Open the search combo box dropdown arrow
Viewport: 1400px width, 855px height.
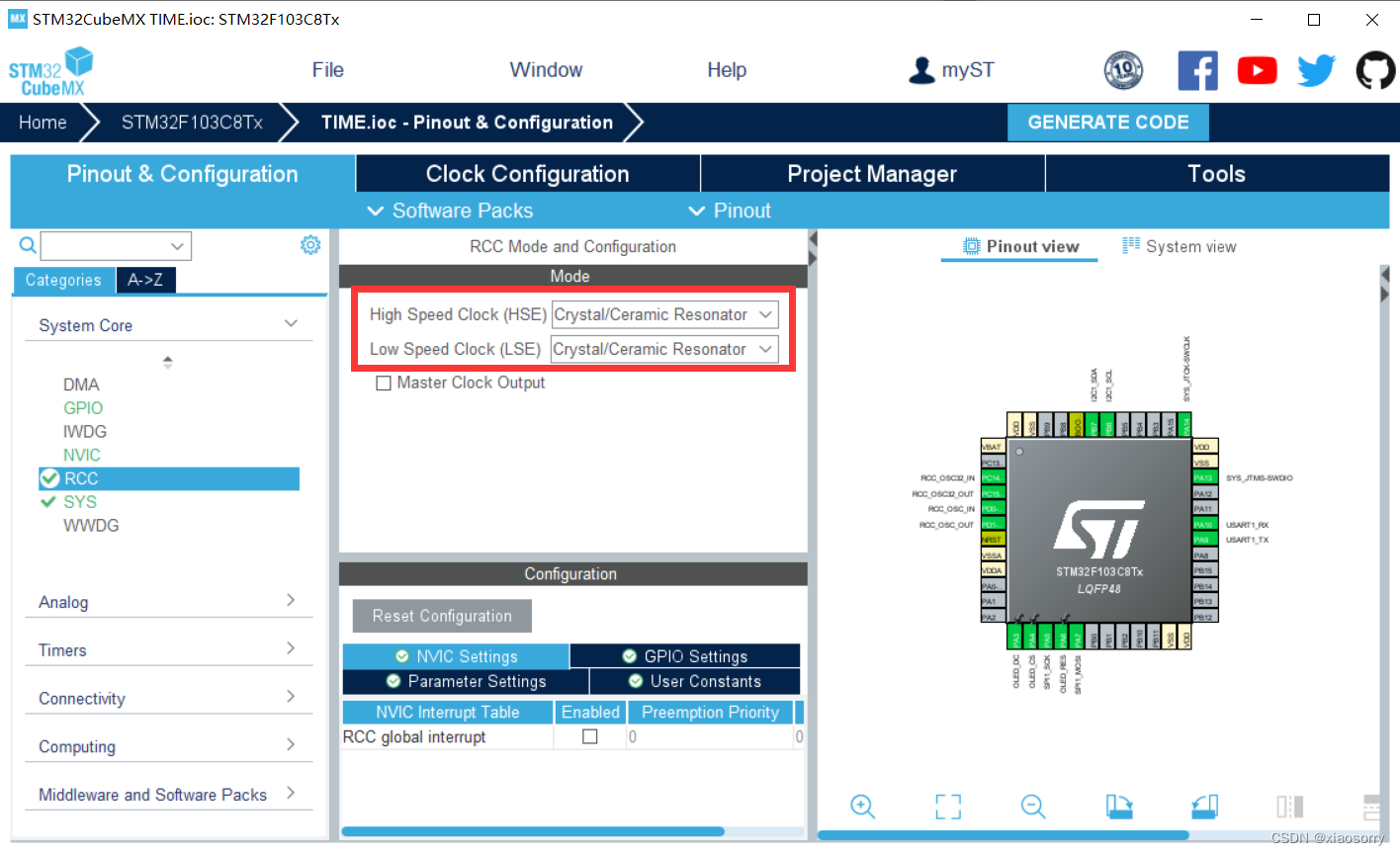[177, 246]
